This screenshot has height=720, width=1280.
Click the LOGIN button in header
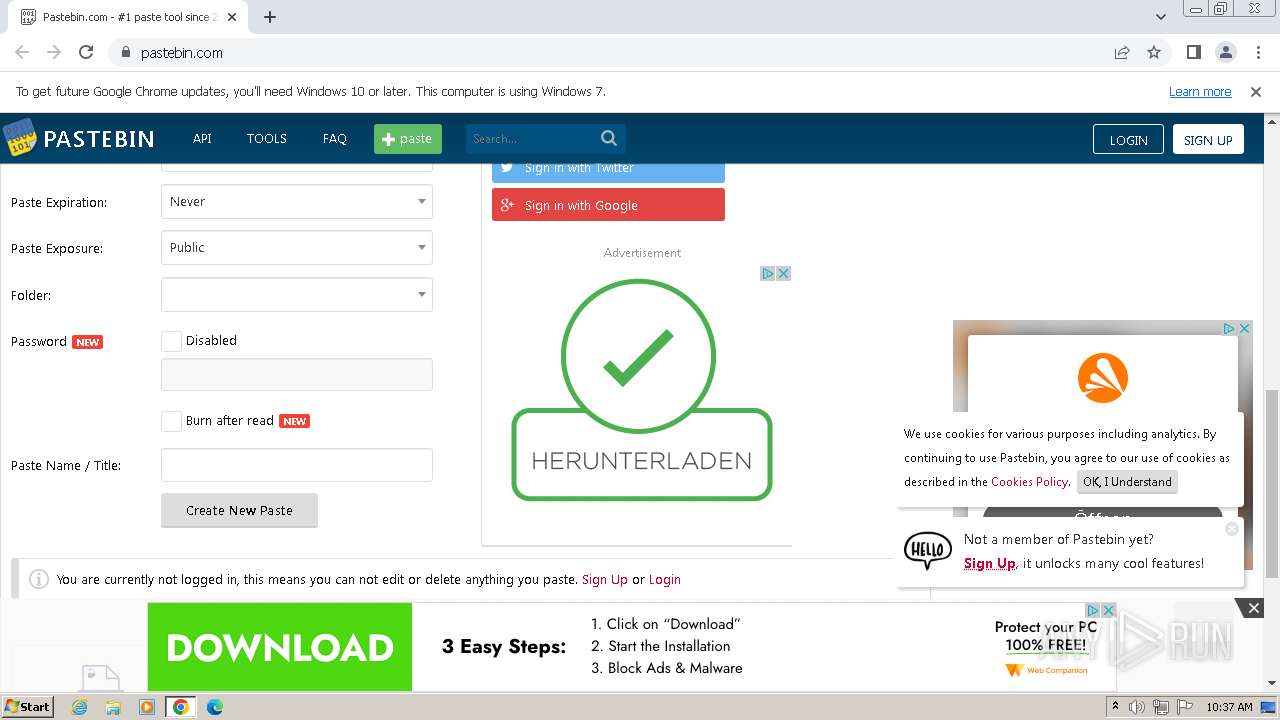(1128, 140)
